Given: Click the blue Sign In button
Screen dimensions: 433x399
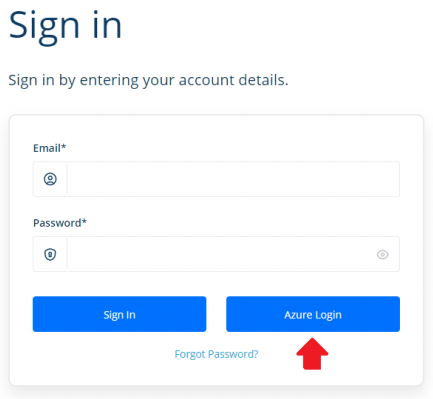Looking at the screenshot, I should tap(119, 314).
